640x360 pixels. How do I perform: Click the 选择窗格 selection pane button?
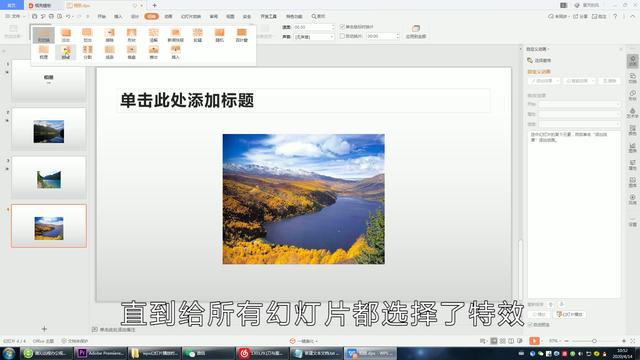pyautogui.click(x=539, y=60)
